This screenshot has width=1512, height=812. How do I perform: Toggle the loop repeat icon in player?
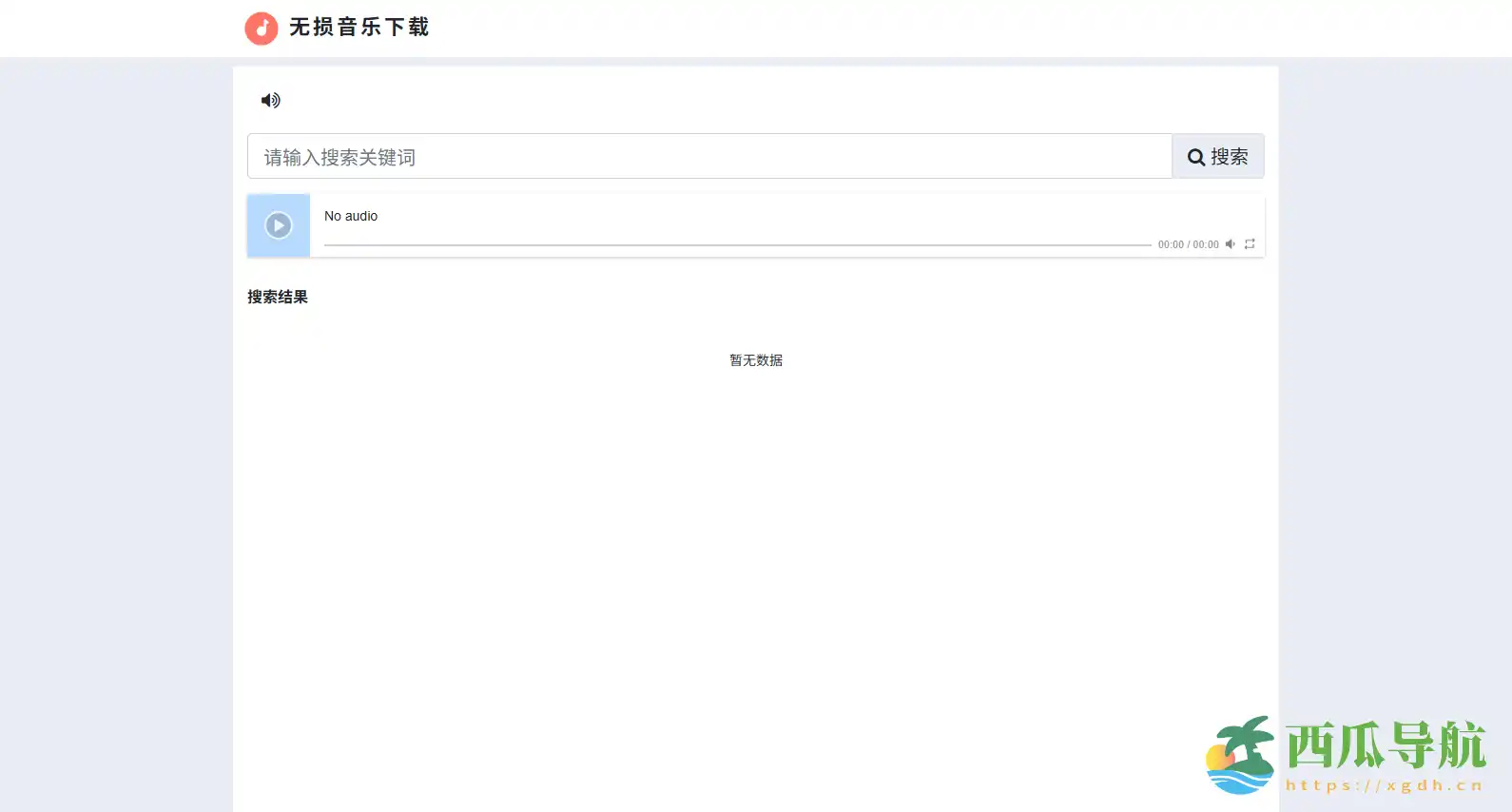(1250, 244)
